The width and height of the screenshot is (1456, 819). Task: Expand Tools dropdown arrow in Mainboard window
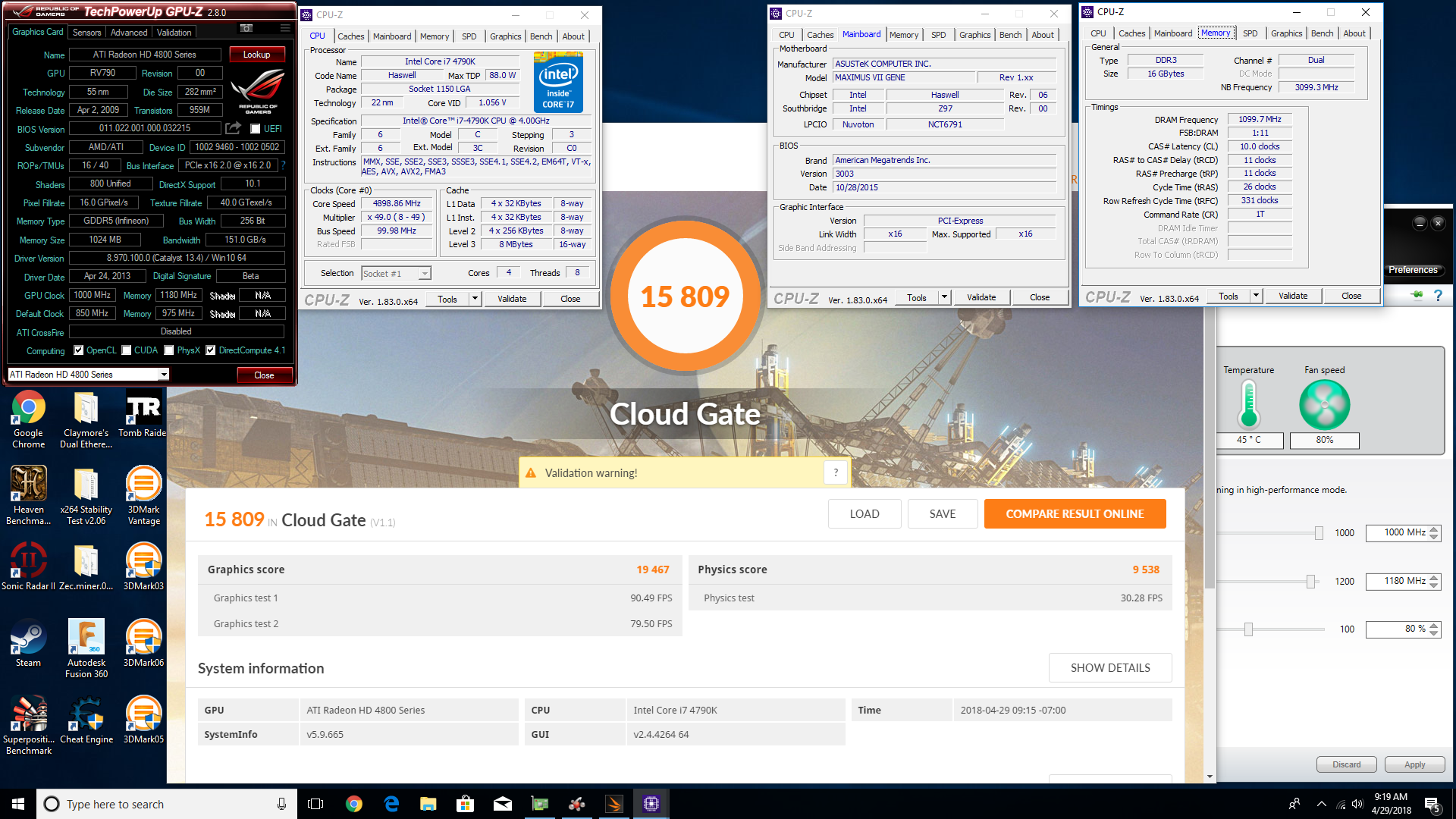tap(945, 297)
